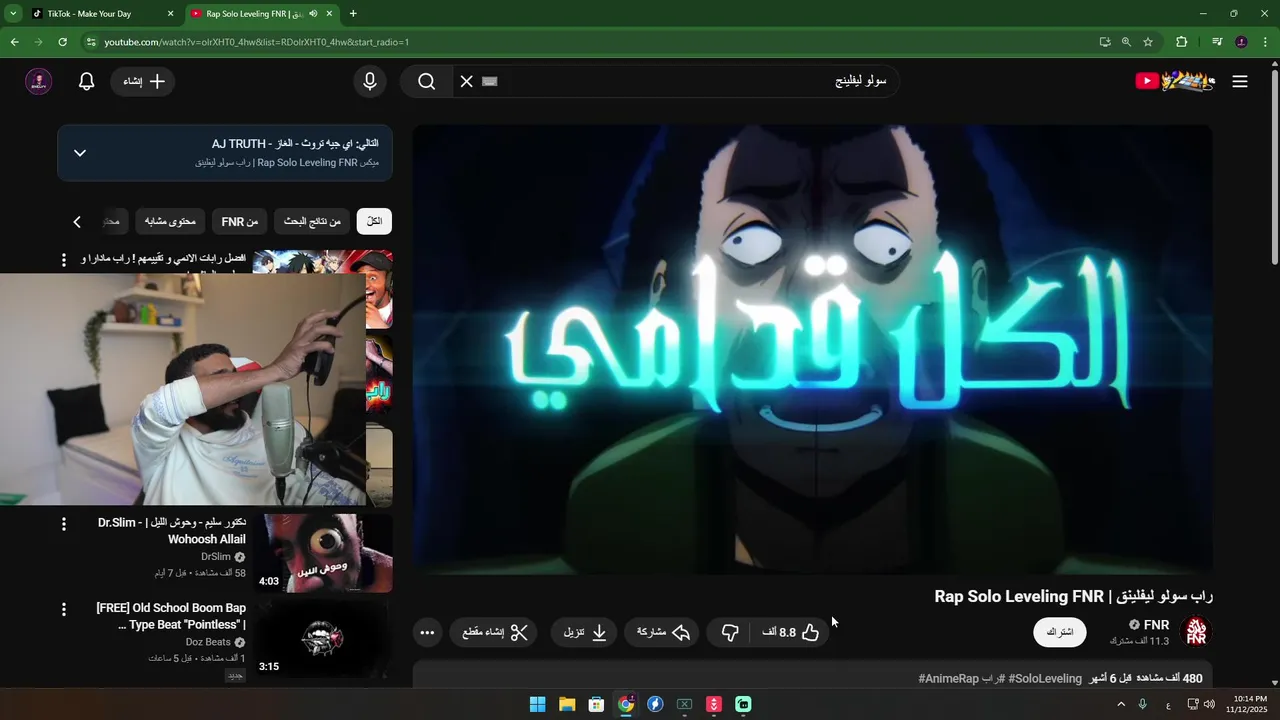Open media control playlist icon in Chrome
Screen dimensions: 1280x720
[1217, 42]
